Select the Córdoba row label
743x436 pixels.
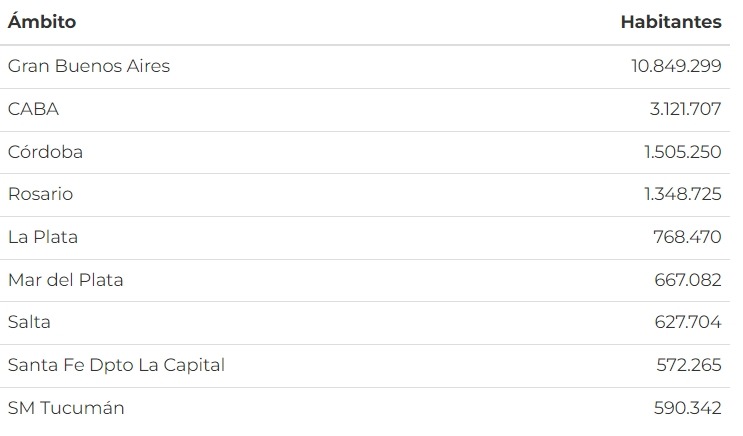[45, 152]
